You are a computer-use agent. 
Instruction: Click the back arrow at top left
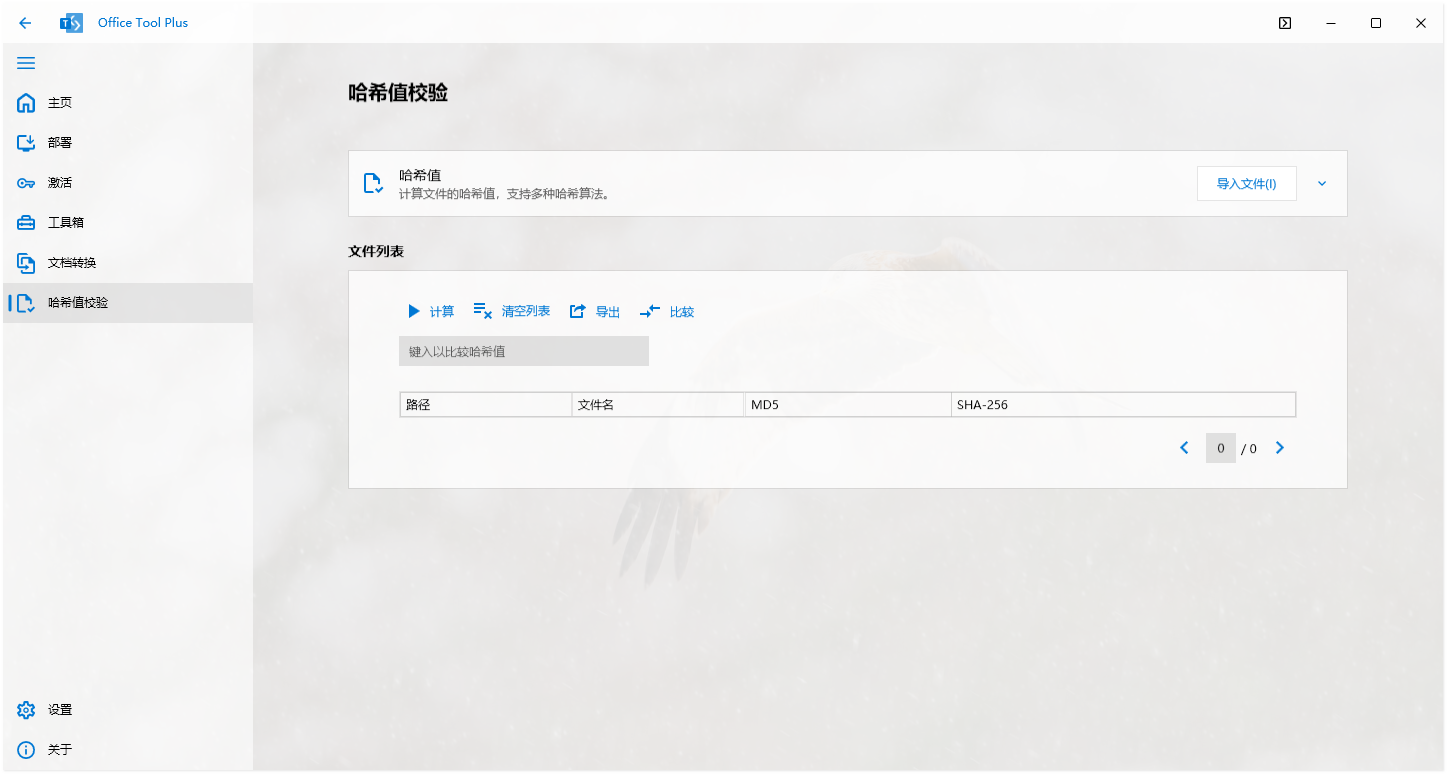(x=25, y=22)
